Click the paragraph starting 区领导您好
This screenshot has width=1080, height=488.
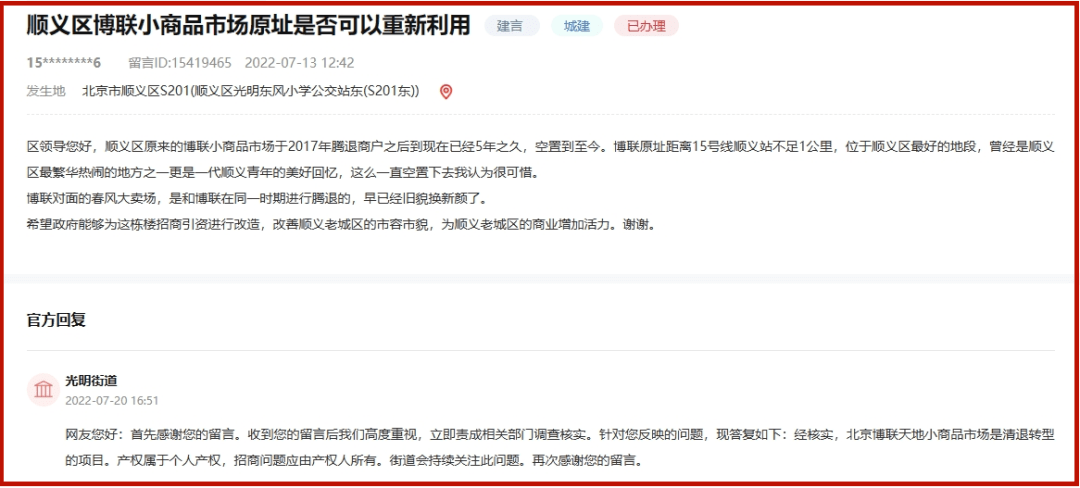click(x=541, y=160)
